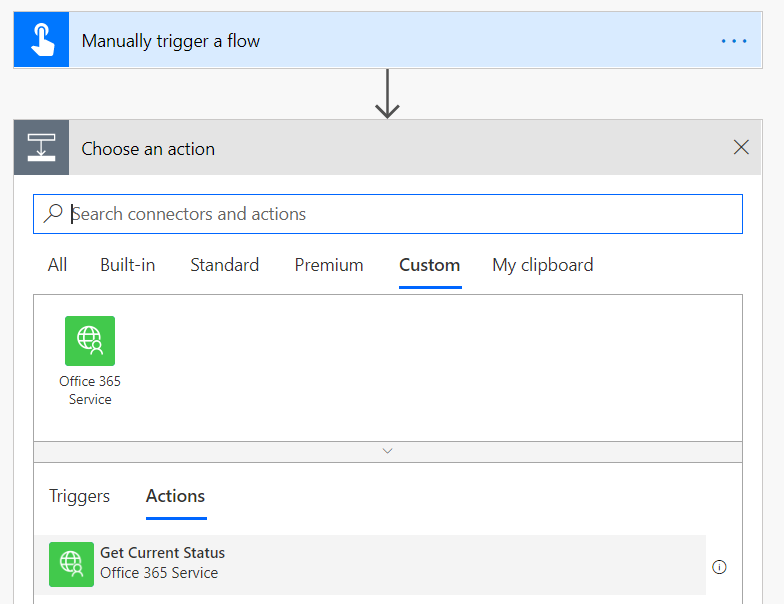The image size is (784, 604).
Task: Select the Office 365 Service connector icon
Action: coord(90,341)
